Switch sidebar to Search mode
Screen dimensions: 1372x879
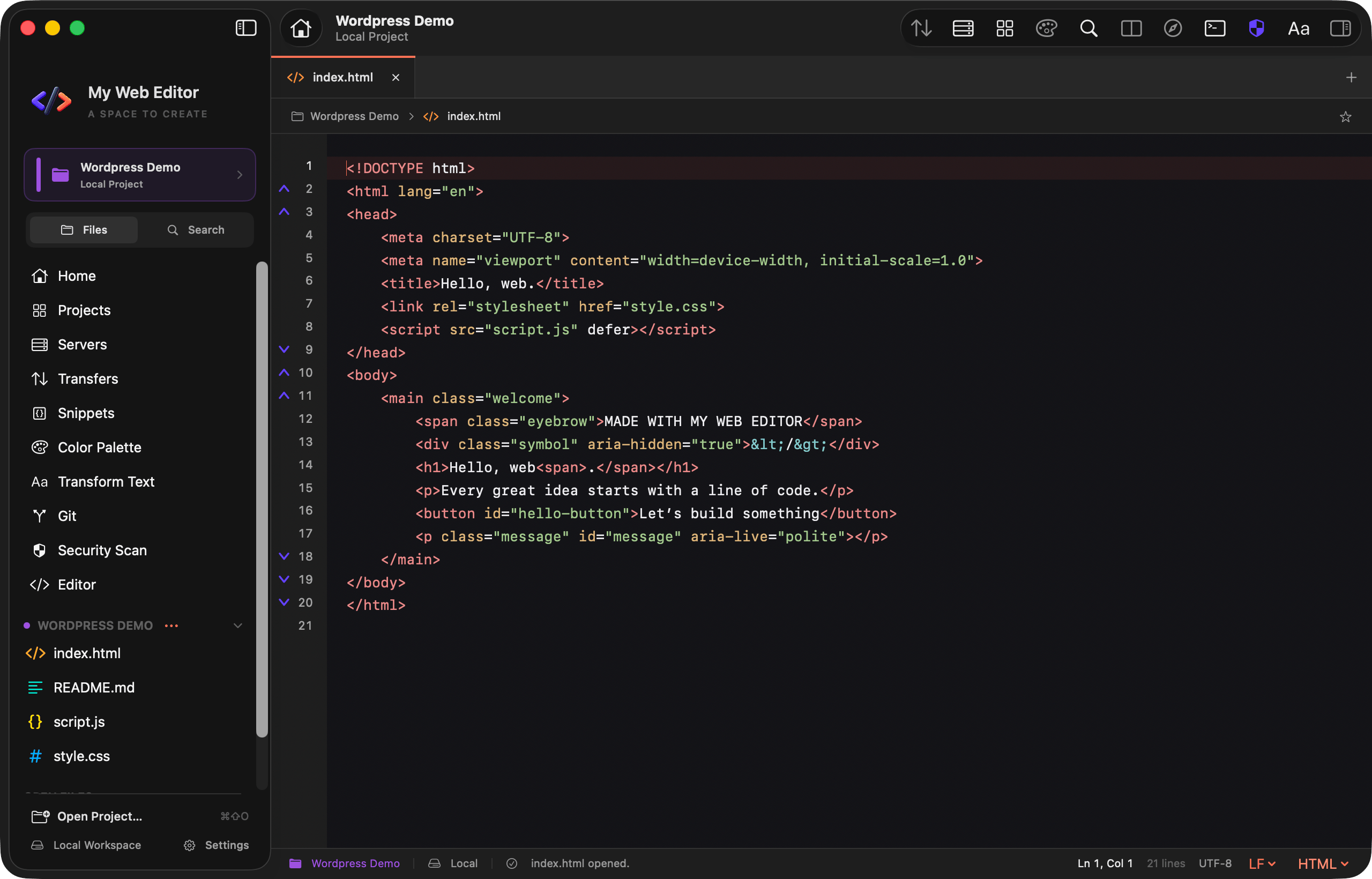[196, 229]
